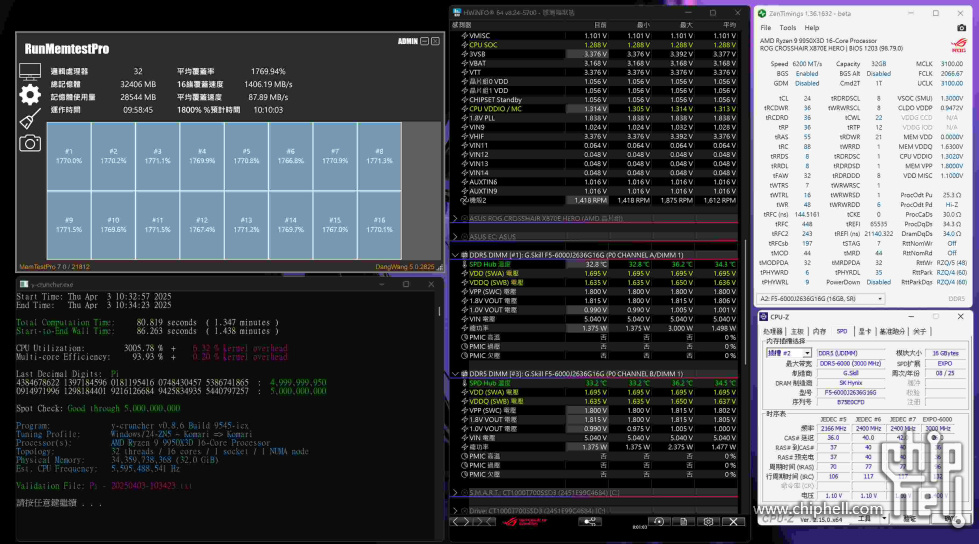
Task: Click HWiNFO log file document icon
Action: 684,522
